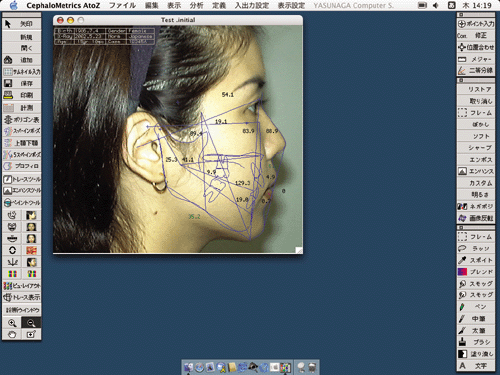Select the hand pan tool

click(12, 334)
